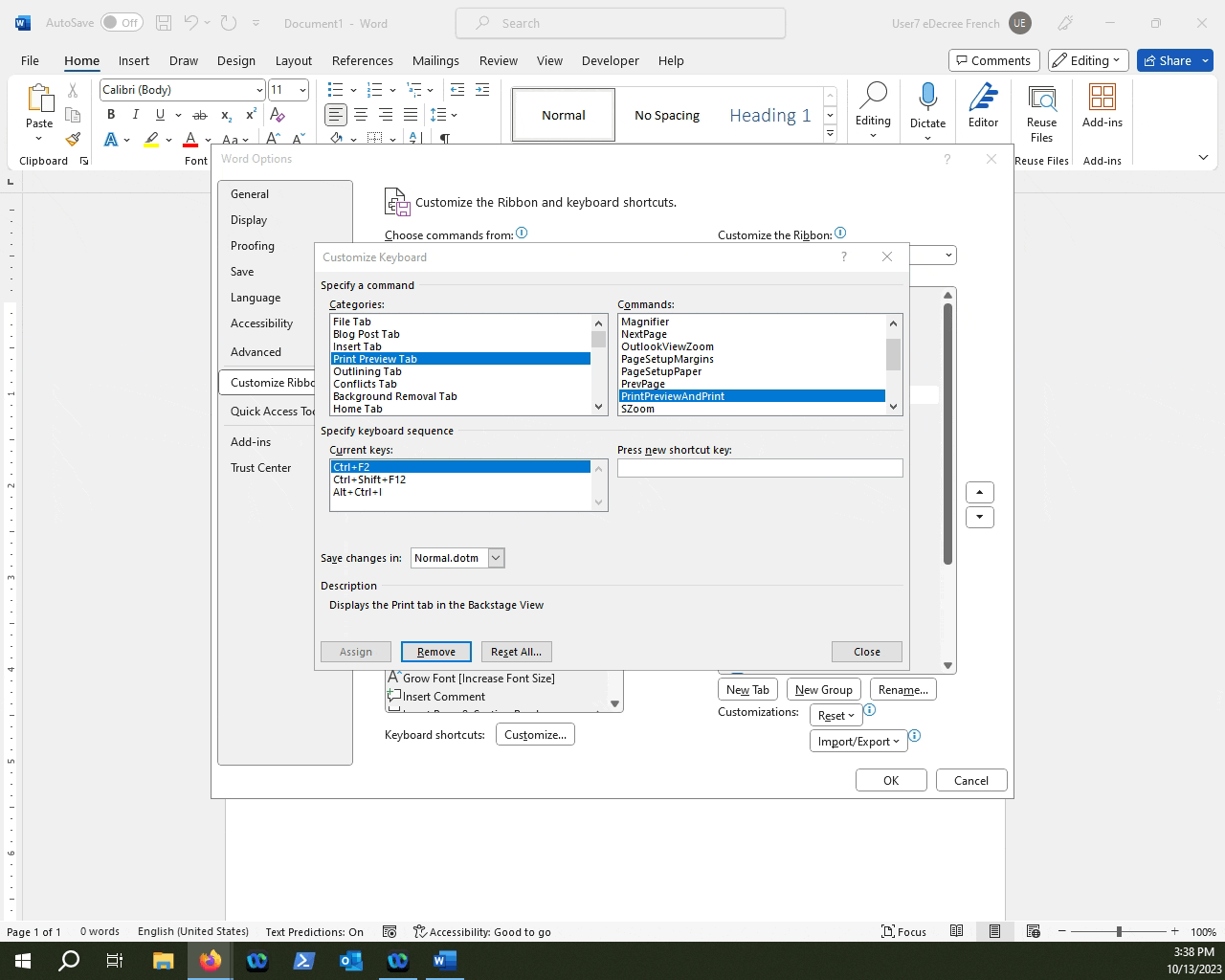Image resolution: width=1225 pixels, height=980 pixels.
Task: Select the Format Painter brush
Action: pyautogui.click(x=73, y=139)
